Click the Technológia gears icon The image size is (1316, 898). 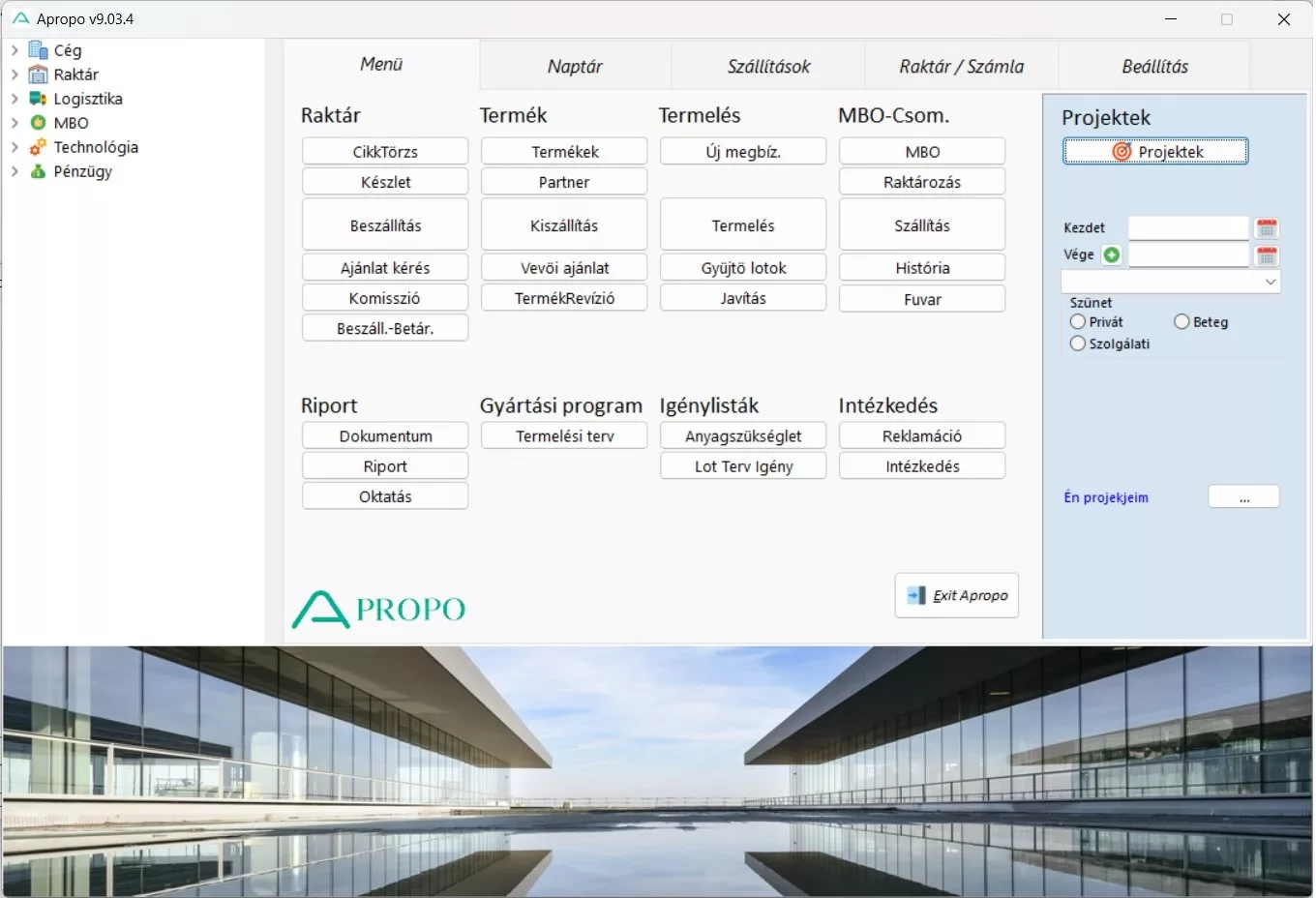(x=38, y=147)
